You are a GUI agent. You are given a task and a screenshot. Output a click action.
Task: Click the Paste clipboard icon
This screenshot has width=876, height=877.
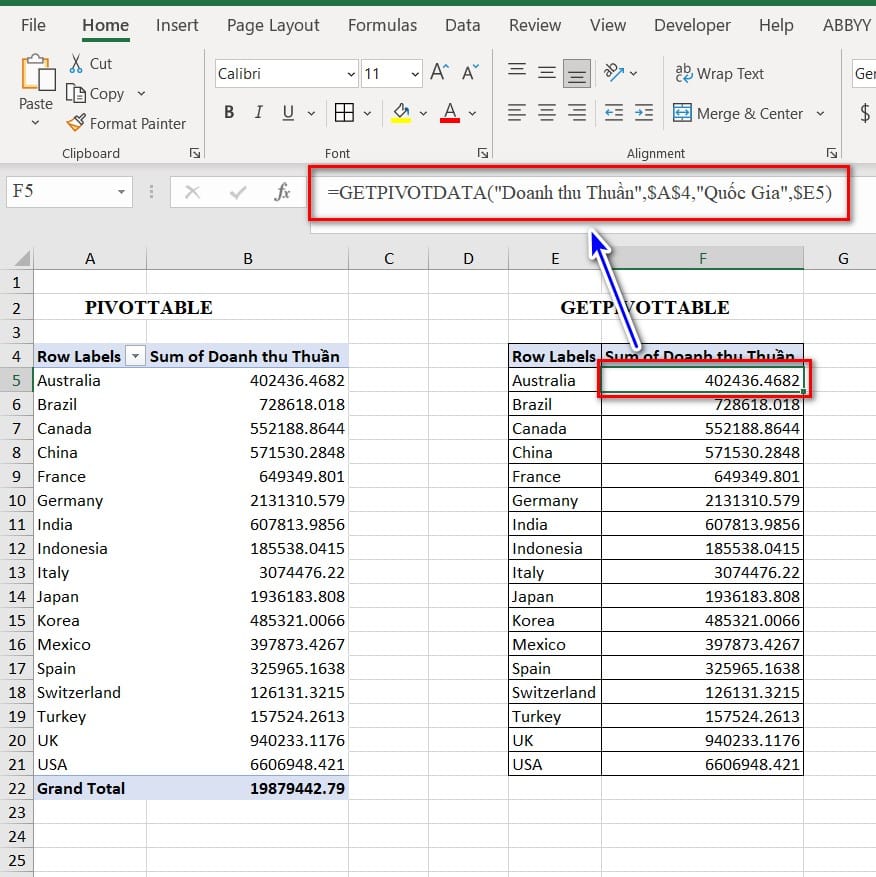tap(37, 73)
